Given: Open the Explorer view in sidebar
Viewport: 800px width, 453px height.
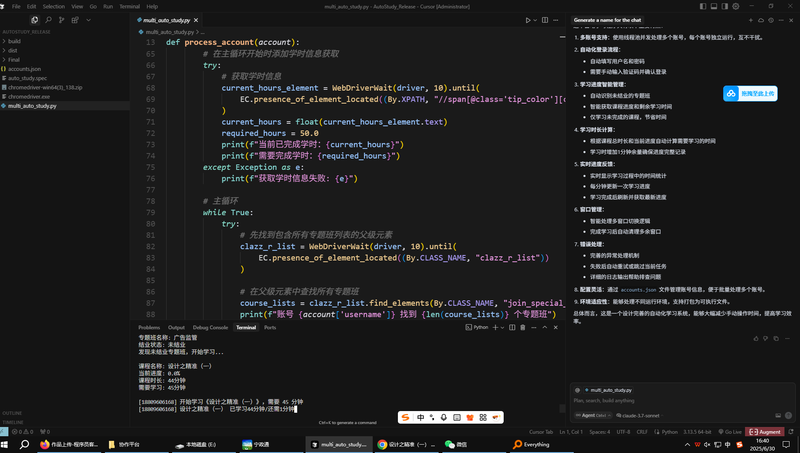Looking at the screenshot, I should click(34, 20).
